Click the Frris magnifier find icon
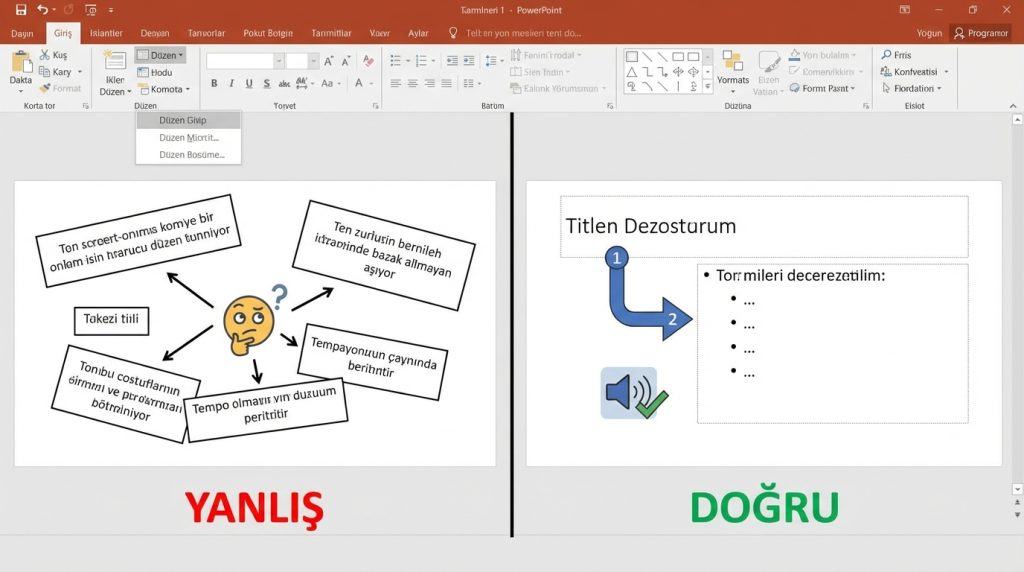Screen dimensions: 1024x572 click(x=886, y=55)
